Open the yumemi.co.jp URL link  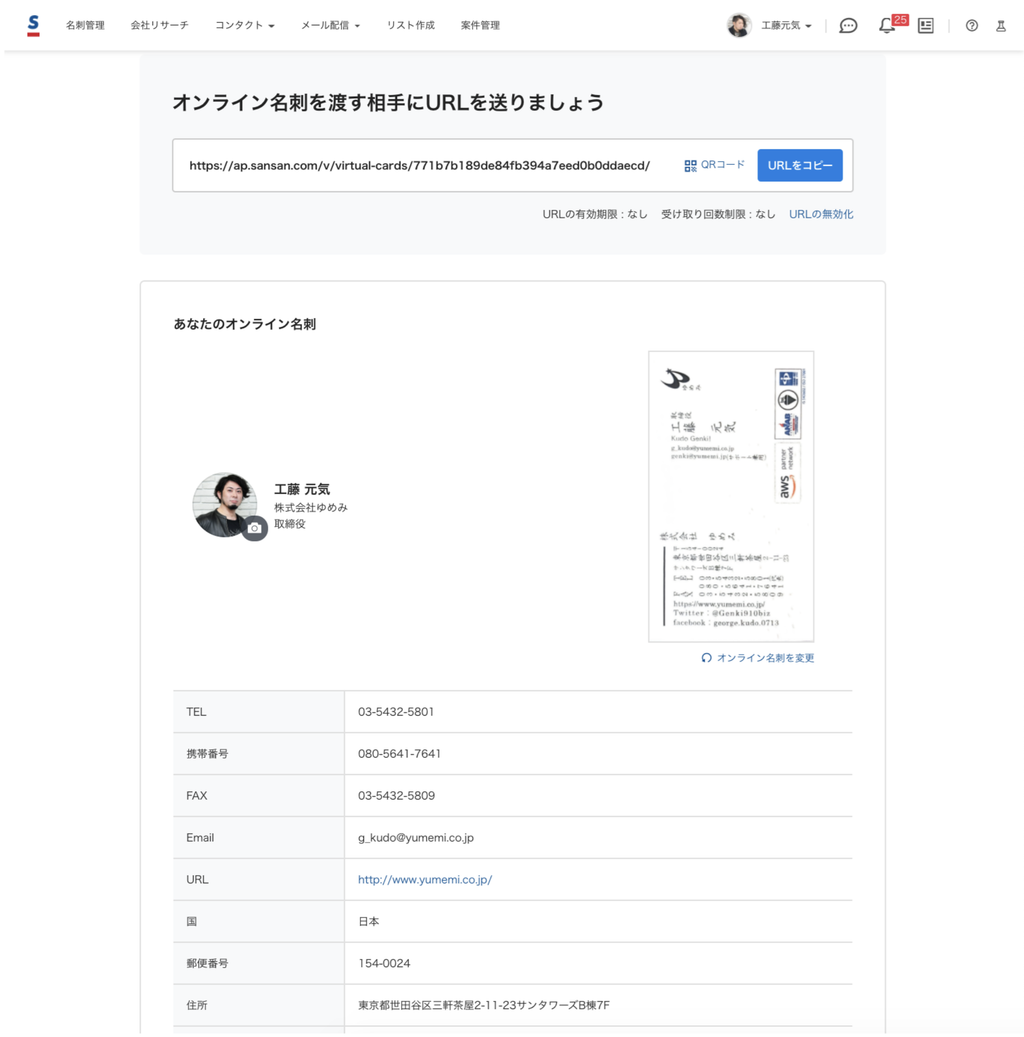click(425, 880)
